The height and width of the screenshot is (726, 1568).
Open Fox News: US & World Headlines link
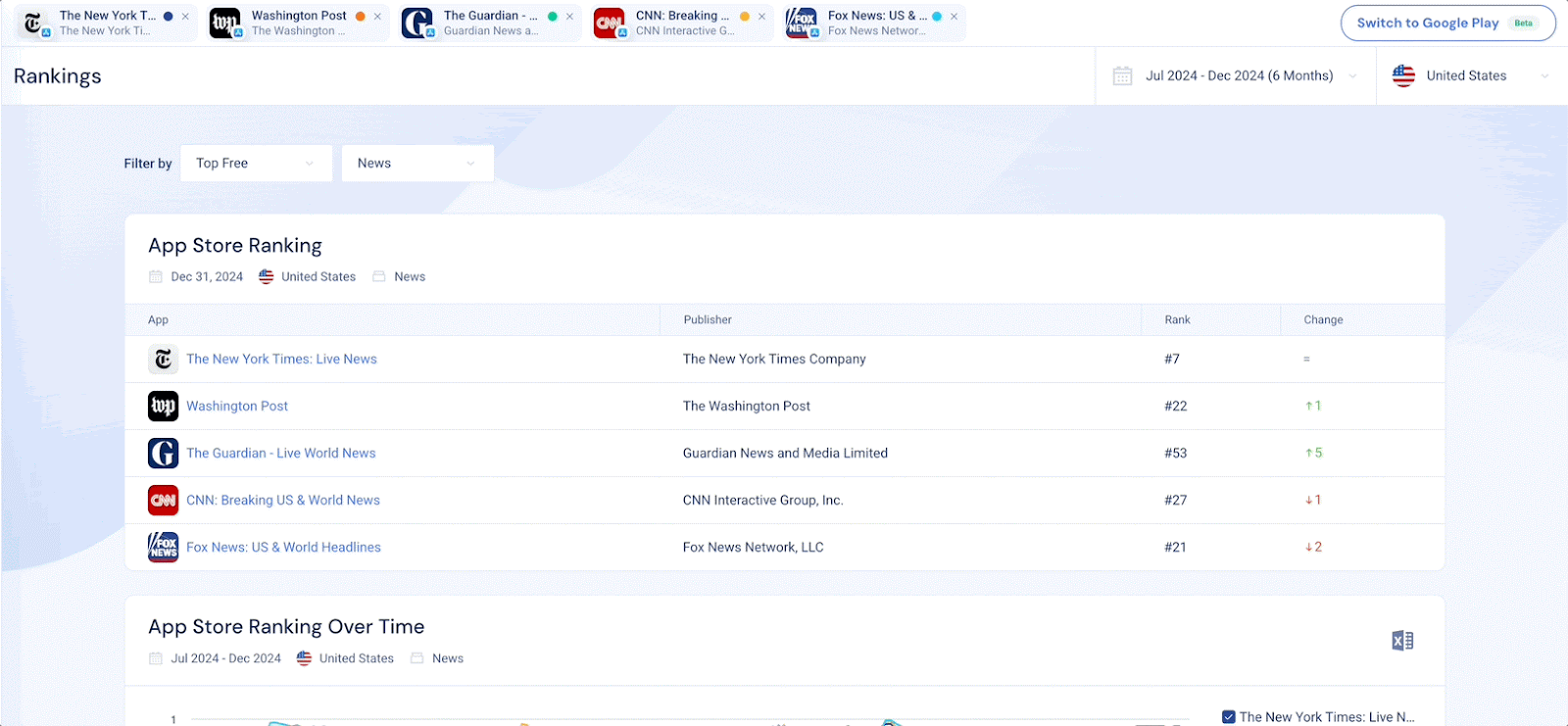click(x=284, y=547)
